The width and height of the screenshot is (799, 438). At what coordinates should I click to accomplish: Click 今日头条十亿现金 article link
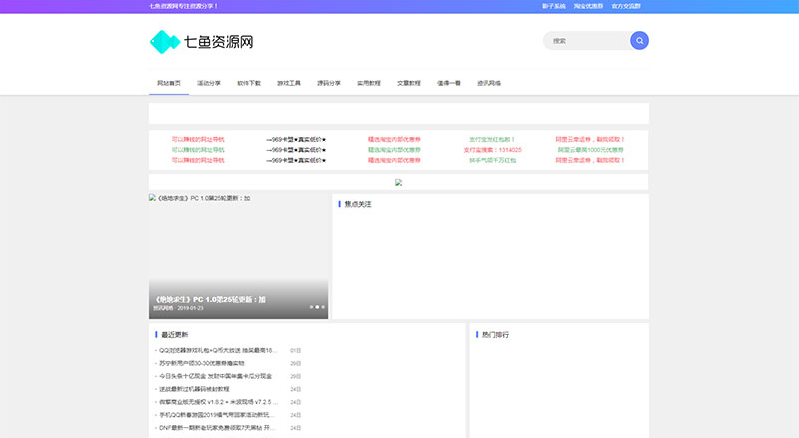[x=217, y=376]
